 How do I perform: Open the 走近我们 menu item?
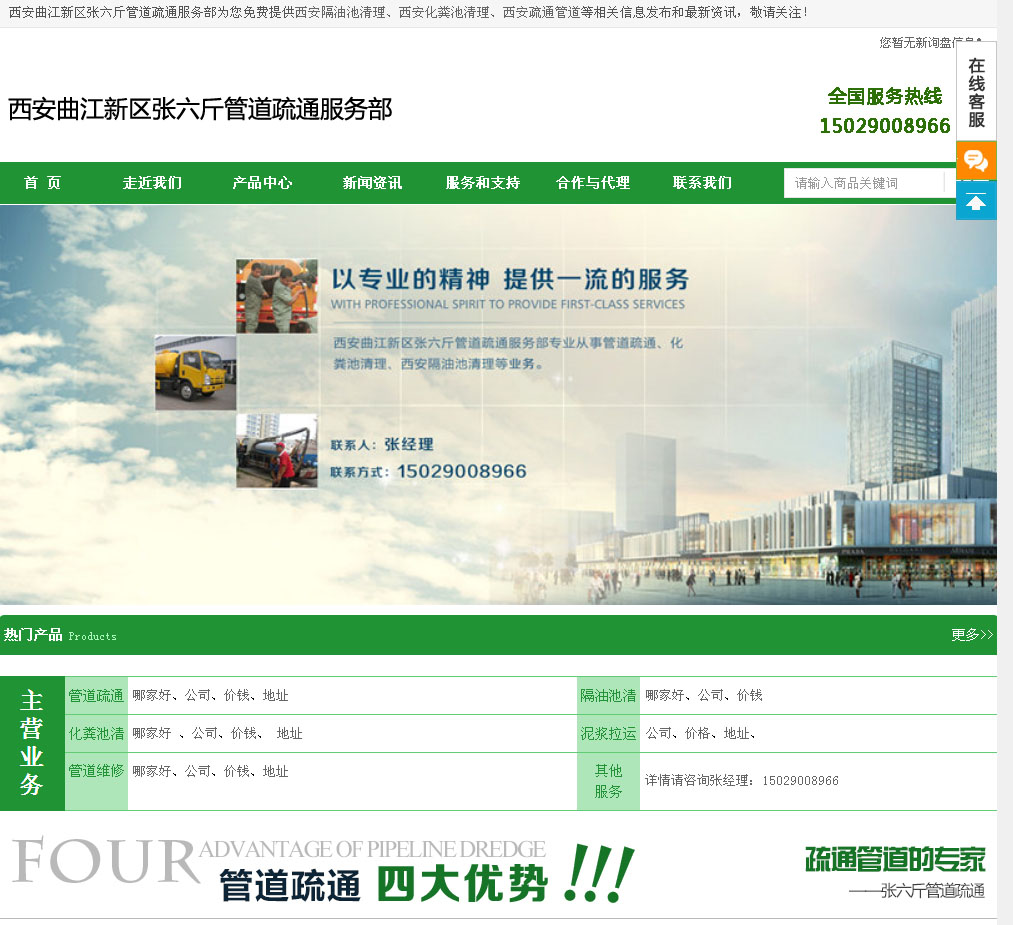coord(152,183)
